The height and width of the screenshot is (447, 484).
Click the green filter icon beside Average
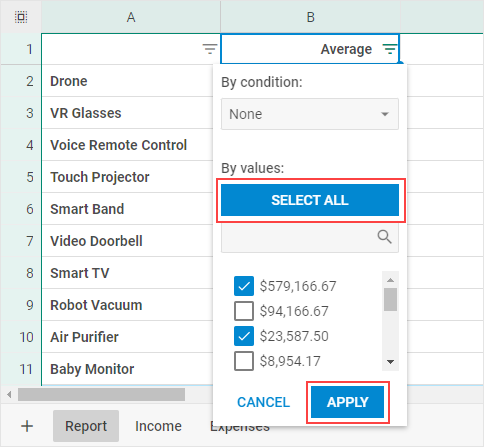tap(389, 49)
